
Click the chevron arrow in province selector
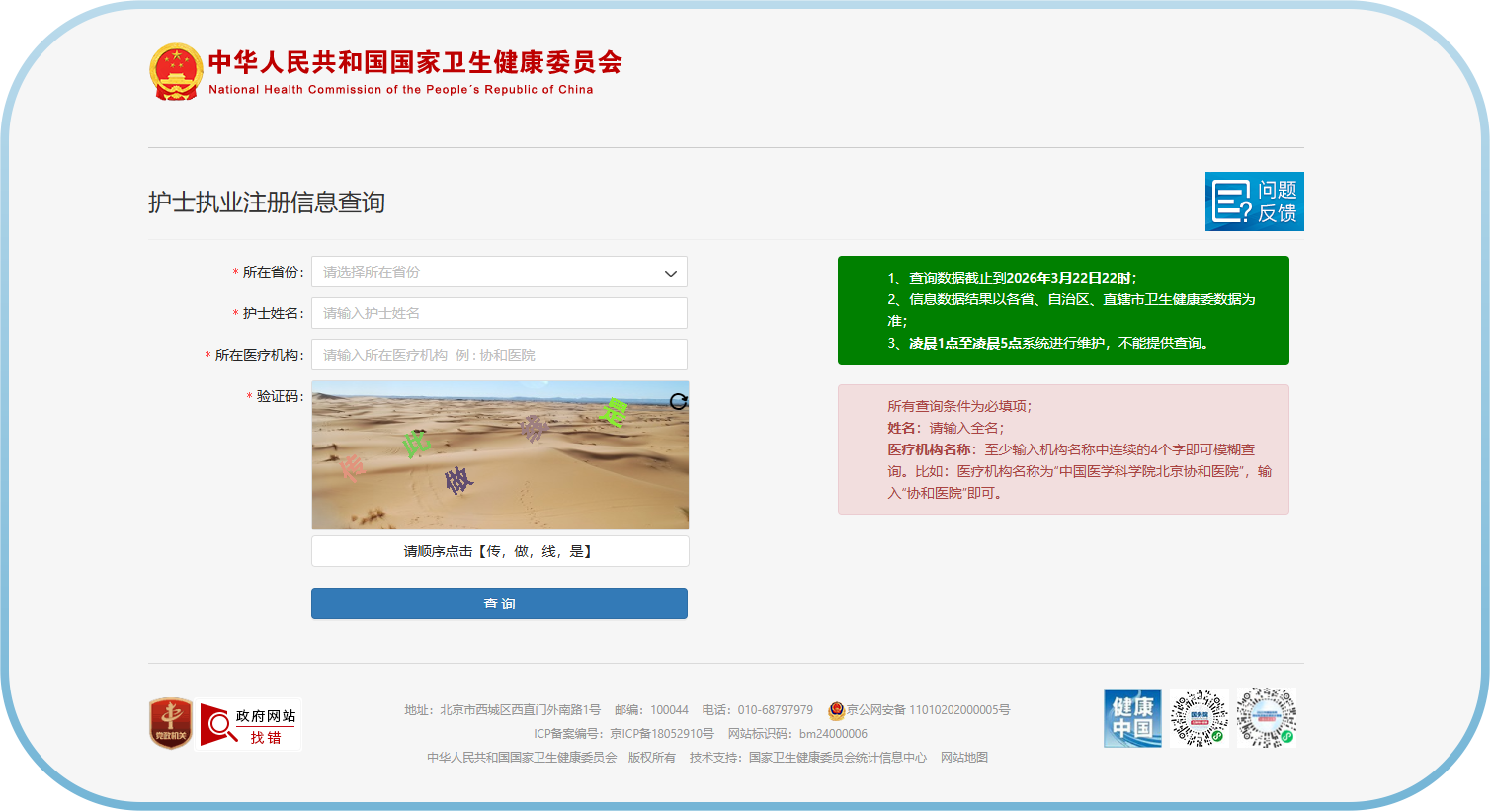[671, 273]
